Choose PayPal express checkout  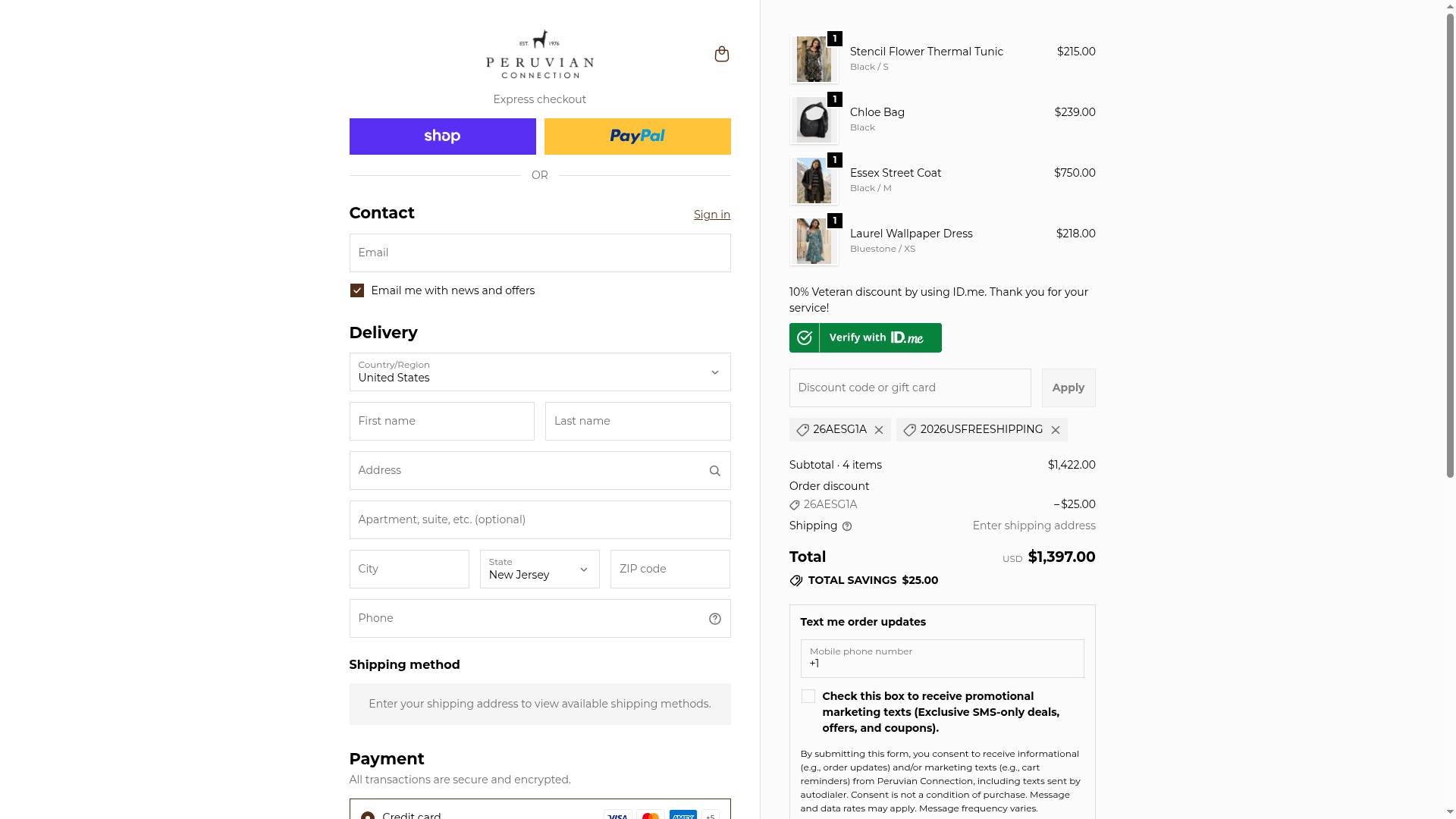coord(637,136)
